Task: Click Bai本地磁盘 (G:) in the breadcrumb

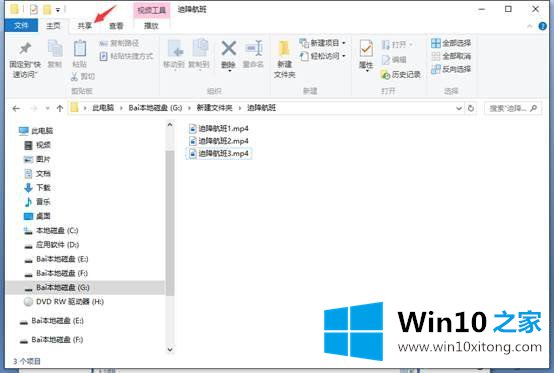Action: click(x=155, y=108)
